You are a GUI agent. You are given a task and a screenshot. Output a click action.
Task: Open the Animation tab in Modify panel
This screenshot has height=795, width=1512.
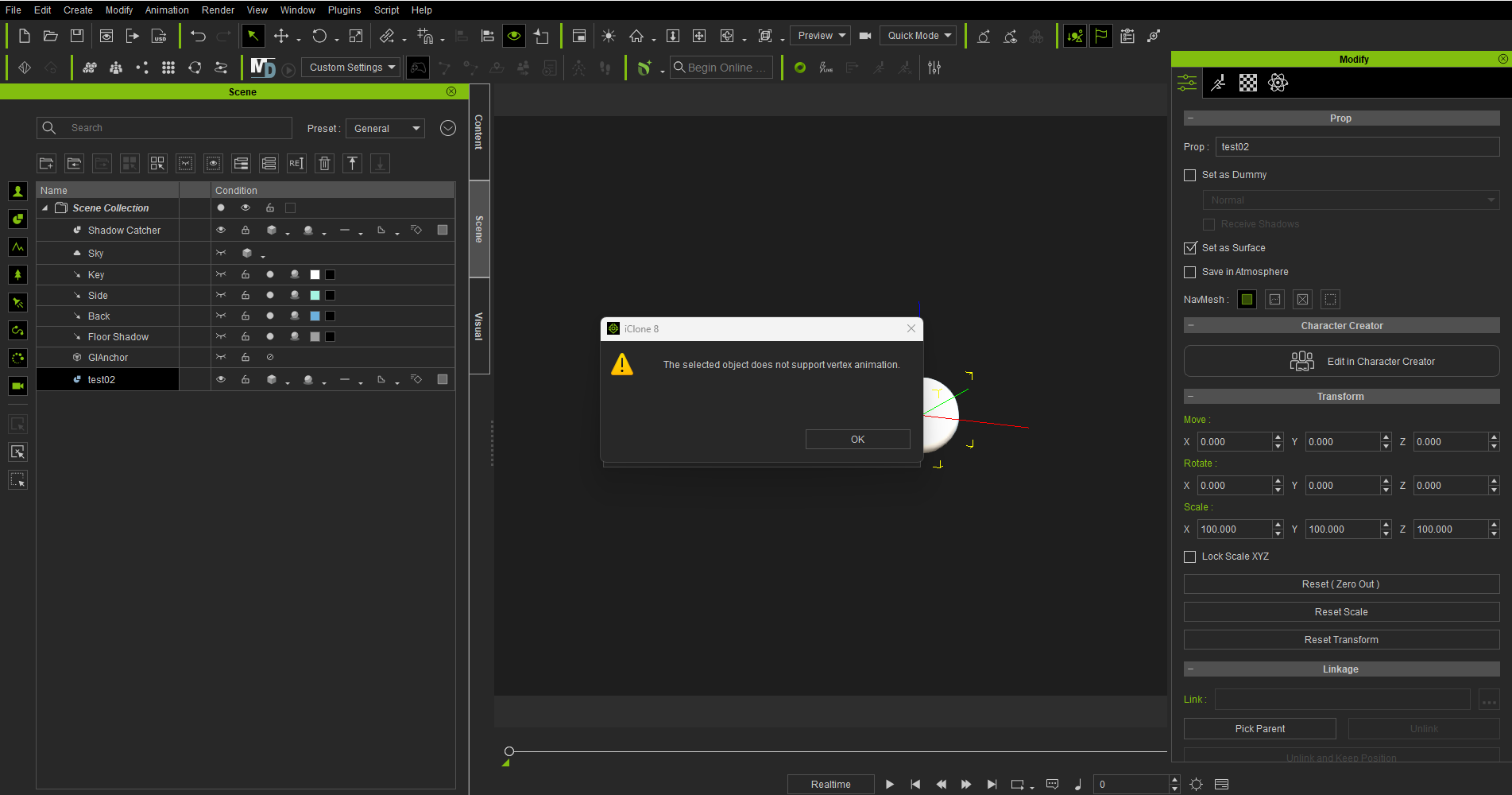(1218, 83)
